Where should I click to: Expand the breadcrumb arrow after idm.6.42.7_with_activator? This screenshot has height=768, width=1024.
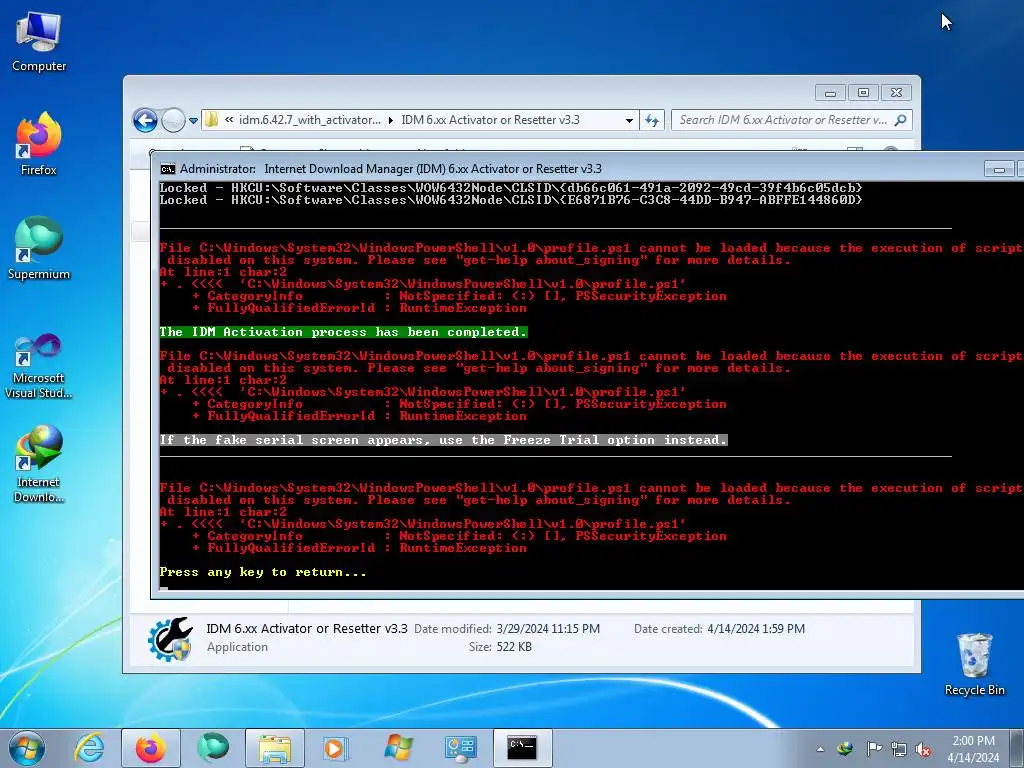[x=391, y=120]
